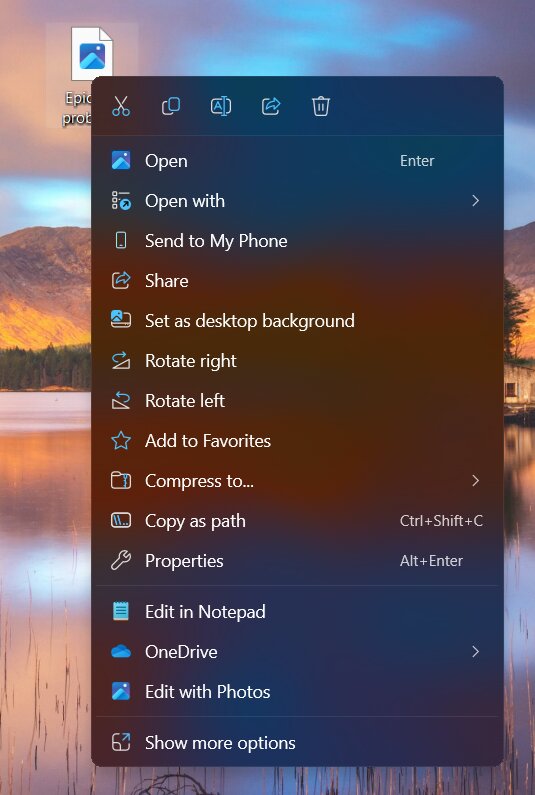Click the Show more options icon
Image resolution: width=535 pixels, height=795 pixels.
click(121, 742)
